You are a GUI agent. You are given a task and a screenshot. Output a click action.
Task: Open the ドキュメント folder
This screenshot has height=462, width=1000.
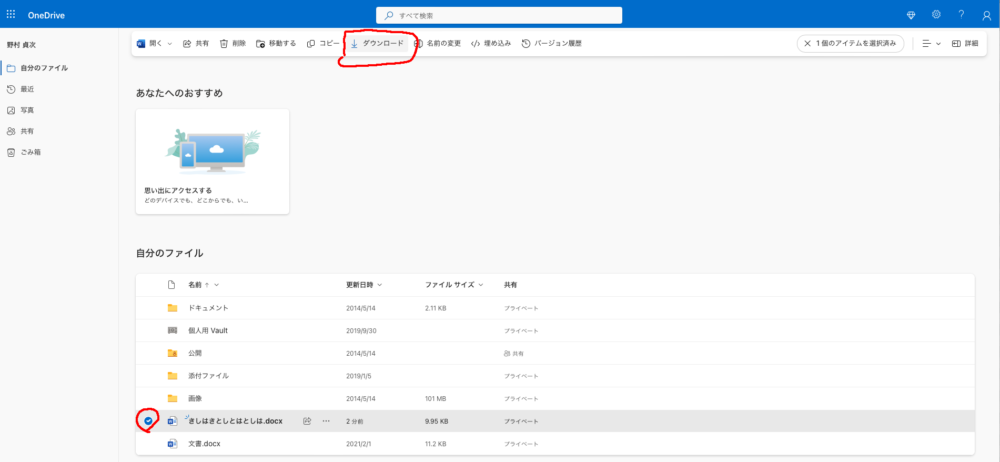pyautogui.click(x=209, y=308)
